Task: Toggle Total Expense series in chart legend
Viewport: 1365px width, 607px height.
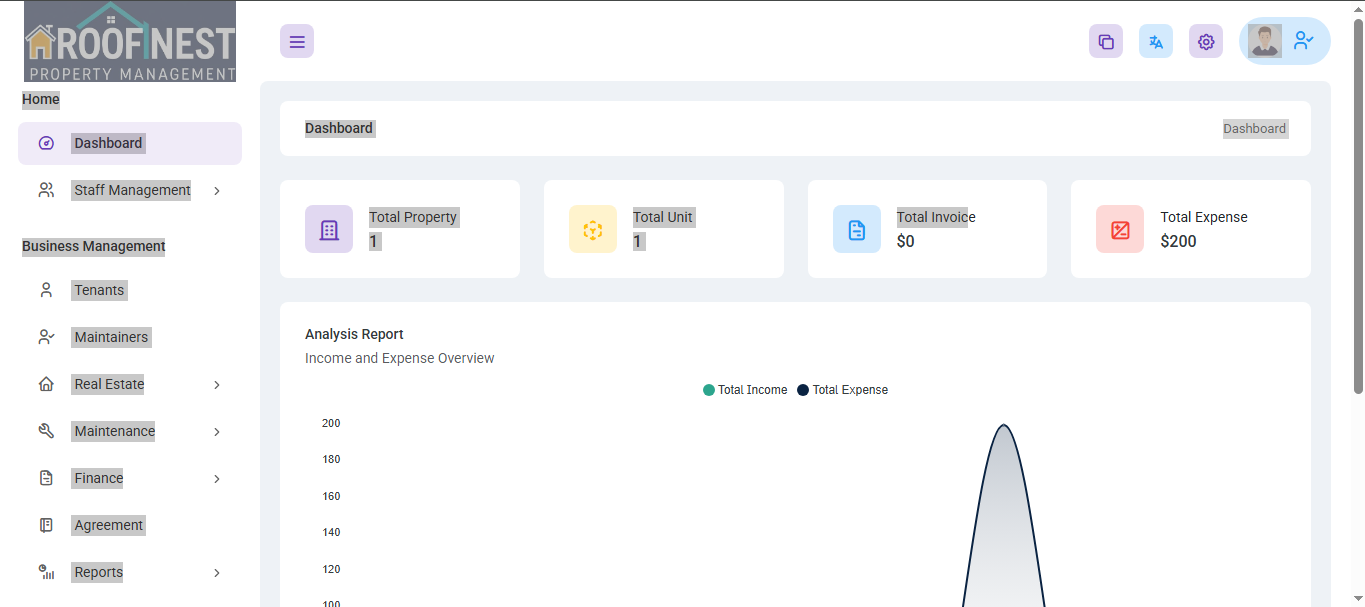Action: tap(842, 390)
